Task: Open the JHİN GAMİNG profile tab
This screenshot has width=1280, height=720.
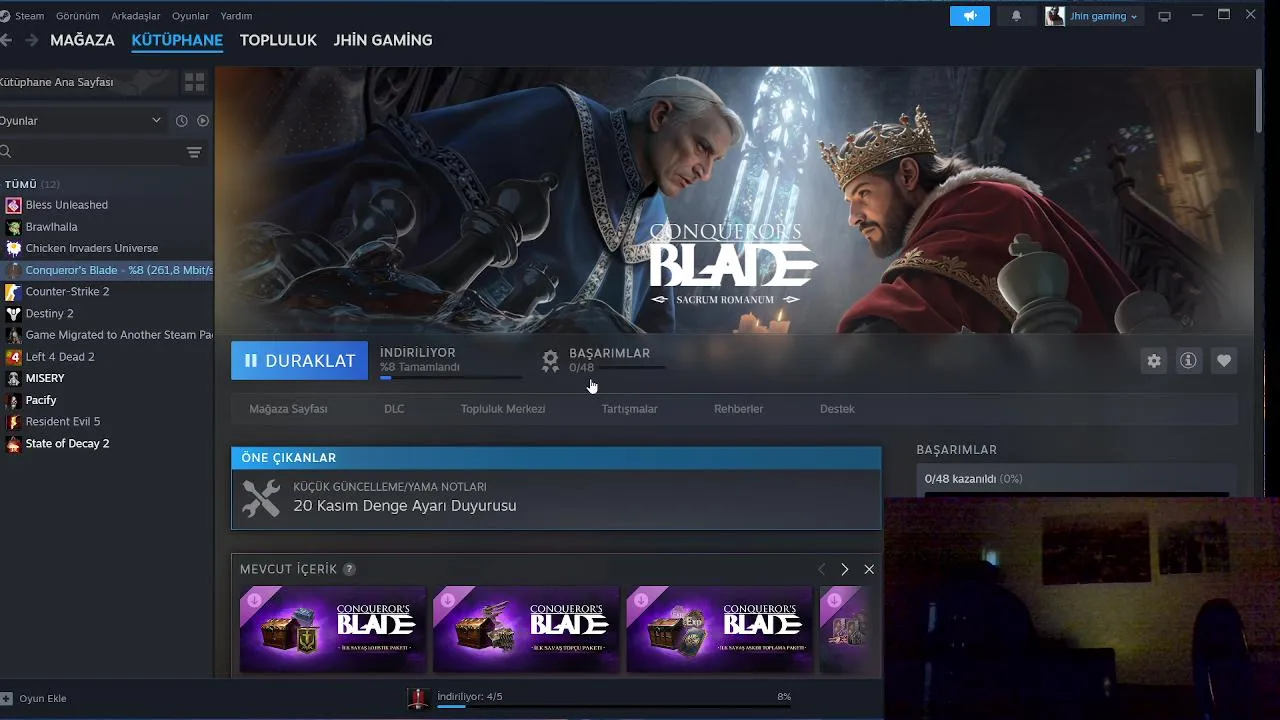Action: click(x=383, y=40)
